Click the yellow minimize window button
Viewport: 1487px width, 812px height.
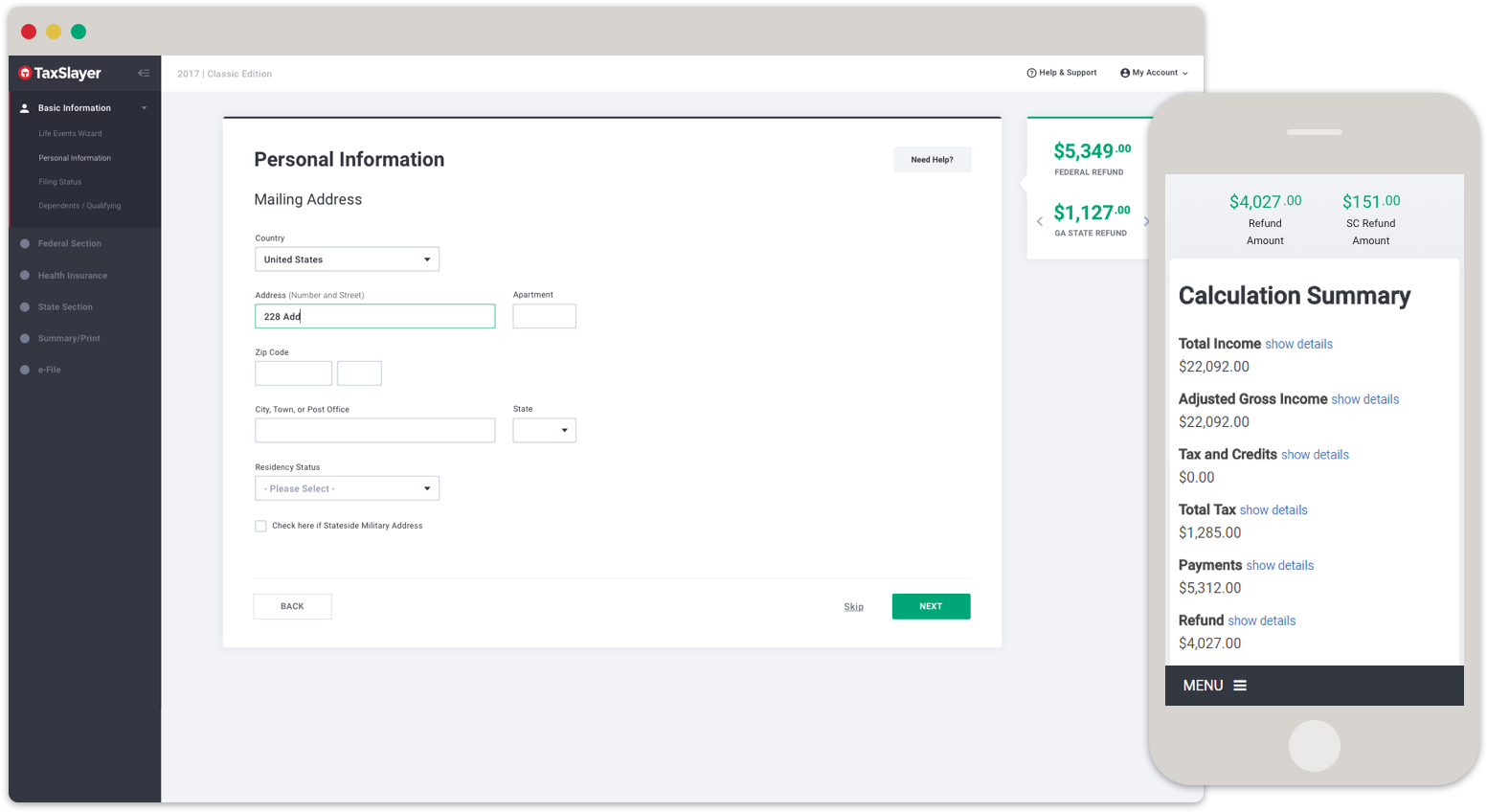point(54,32)
